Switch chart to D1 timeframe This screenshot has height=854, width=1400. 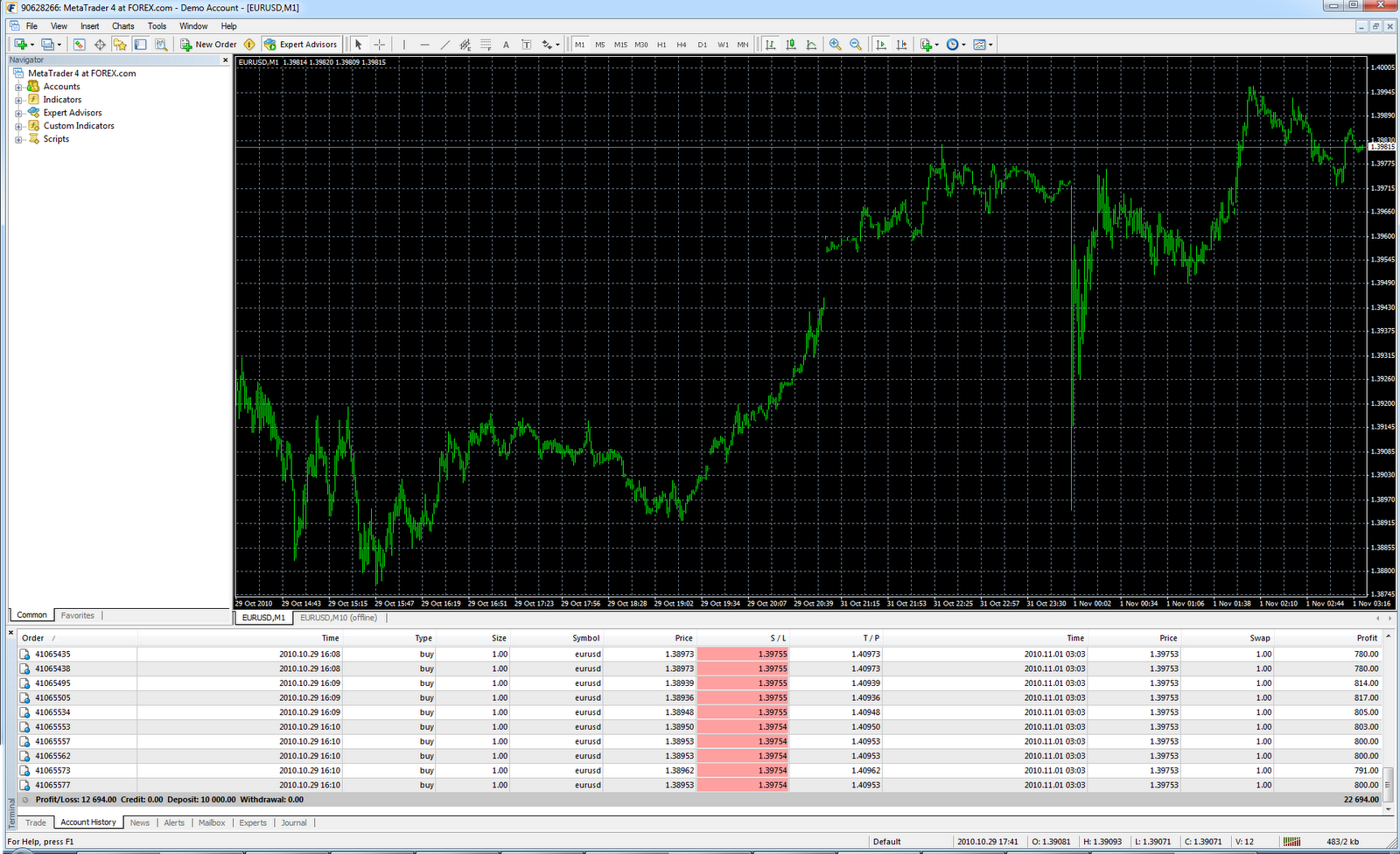[x=703, y=45]
